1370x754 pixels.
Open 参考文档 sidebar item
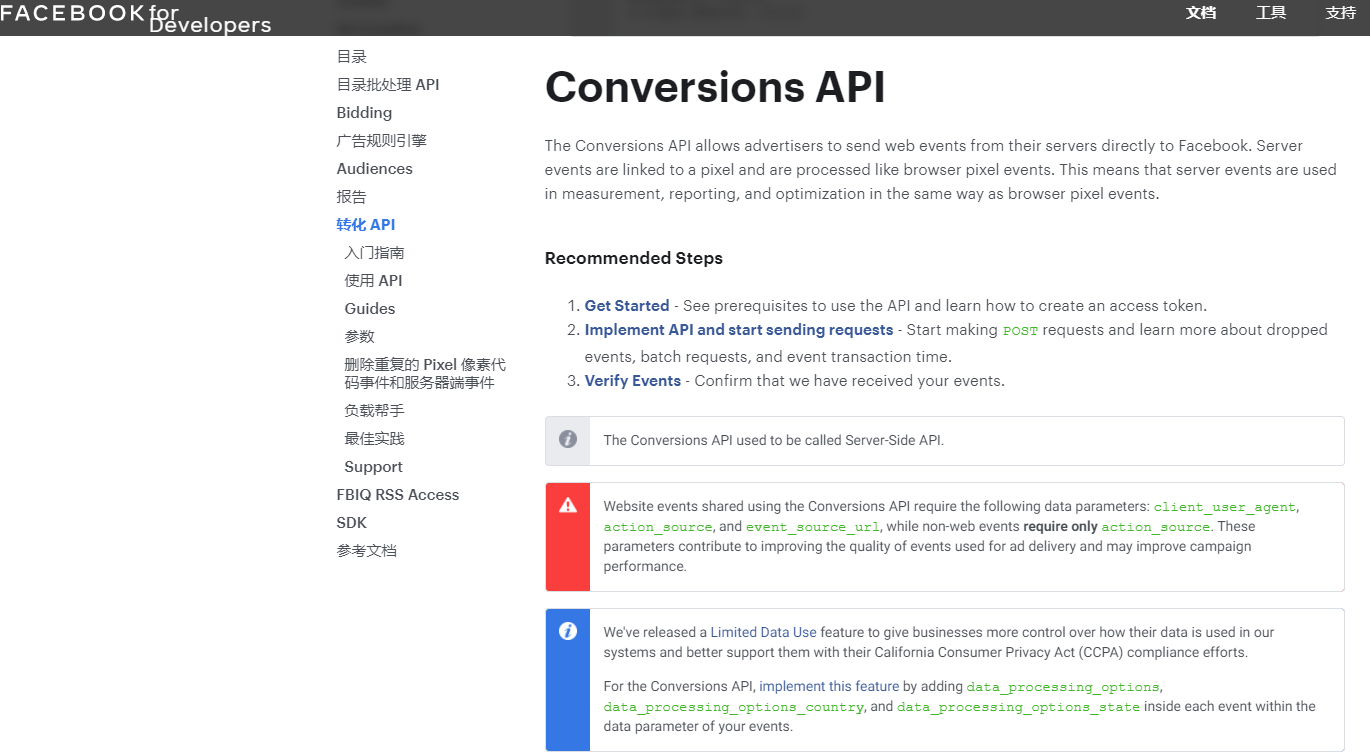click(367, 551)
